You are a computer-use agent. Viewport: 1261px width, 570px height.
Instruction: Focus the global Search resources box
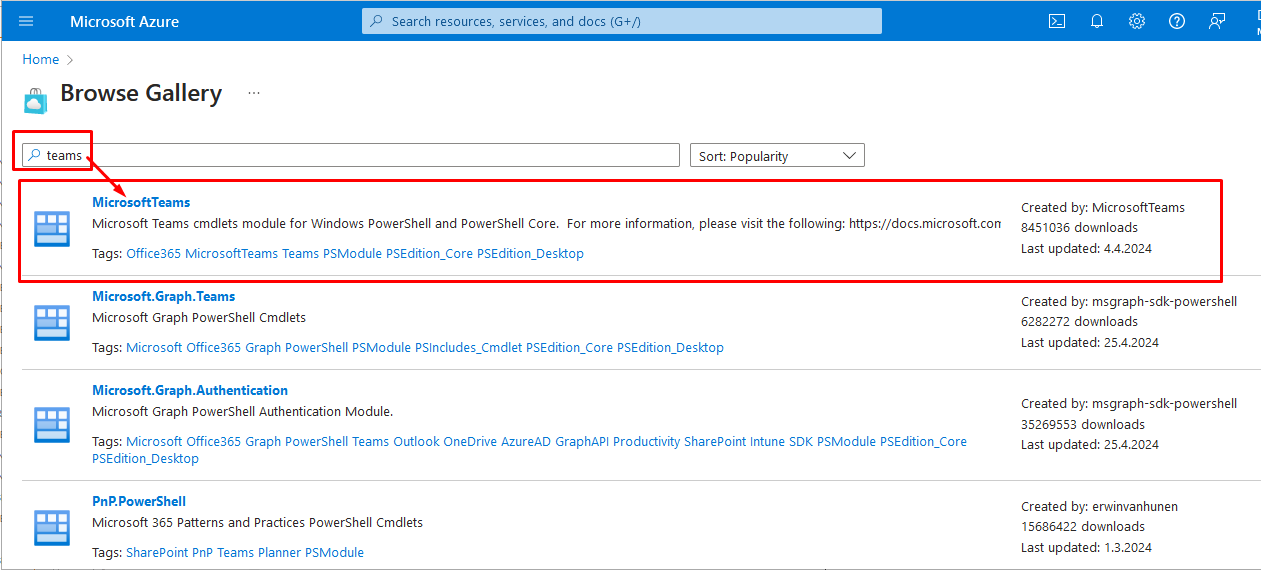(622, 21)
